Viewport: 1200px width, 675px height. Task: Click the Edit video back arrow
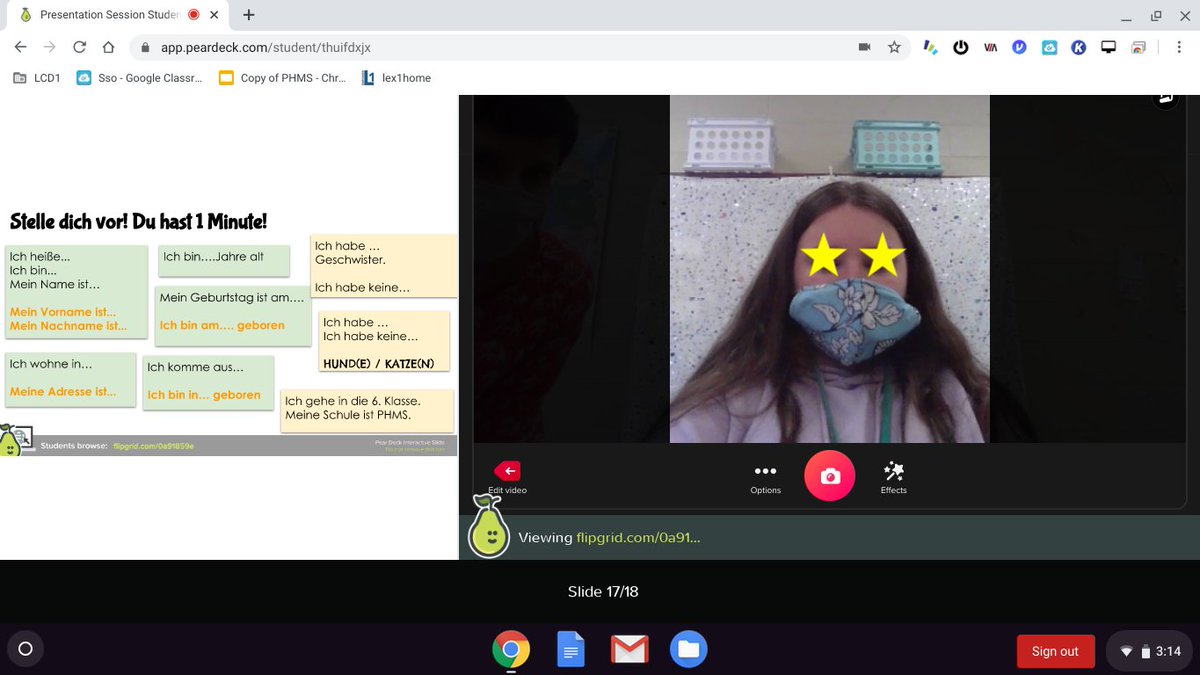(507, 470)
